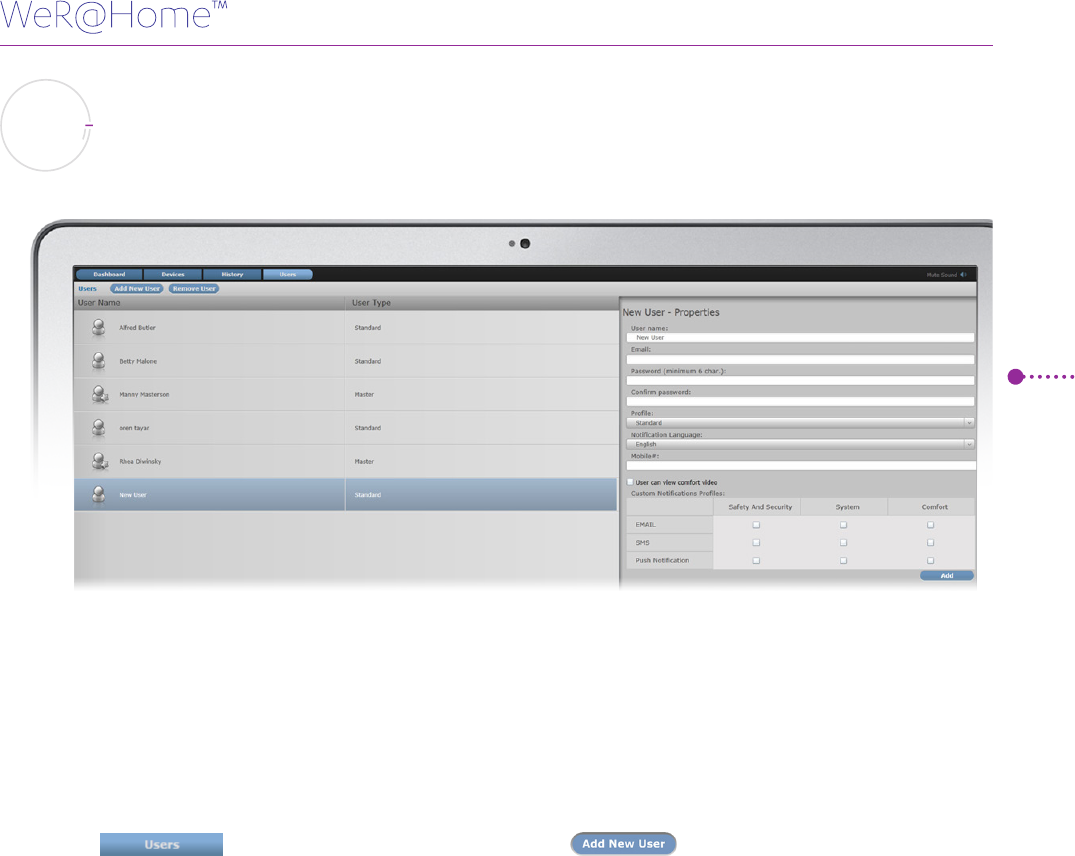The height and width of the screenshot is (856, 1075).
Task: Click 'Standard' type for Alfred Butler
Action: pos(367,328)
